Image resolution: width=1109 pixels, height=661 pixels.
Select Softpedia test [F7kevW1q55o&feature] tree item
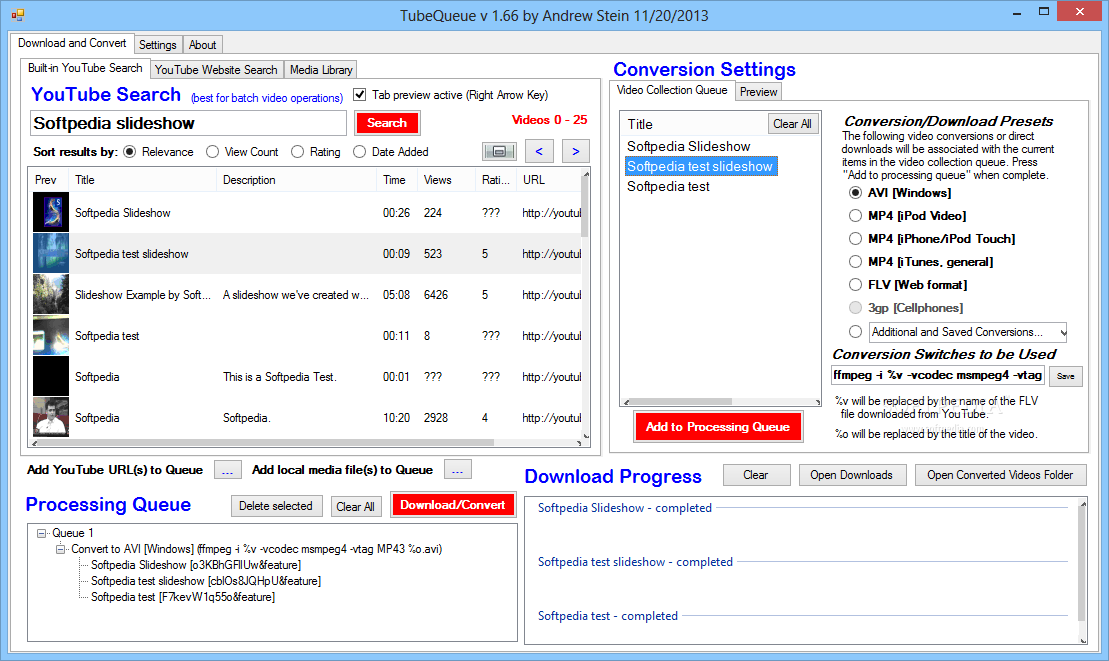point(182,597)
